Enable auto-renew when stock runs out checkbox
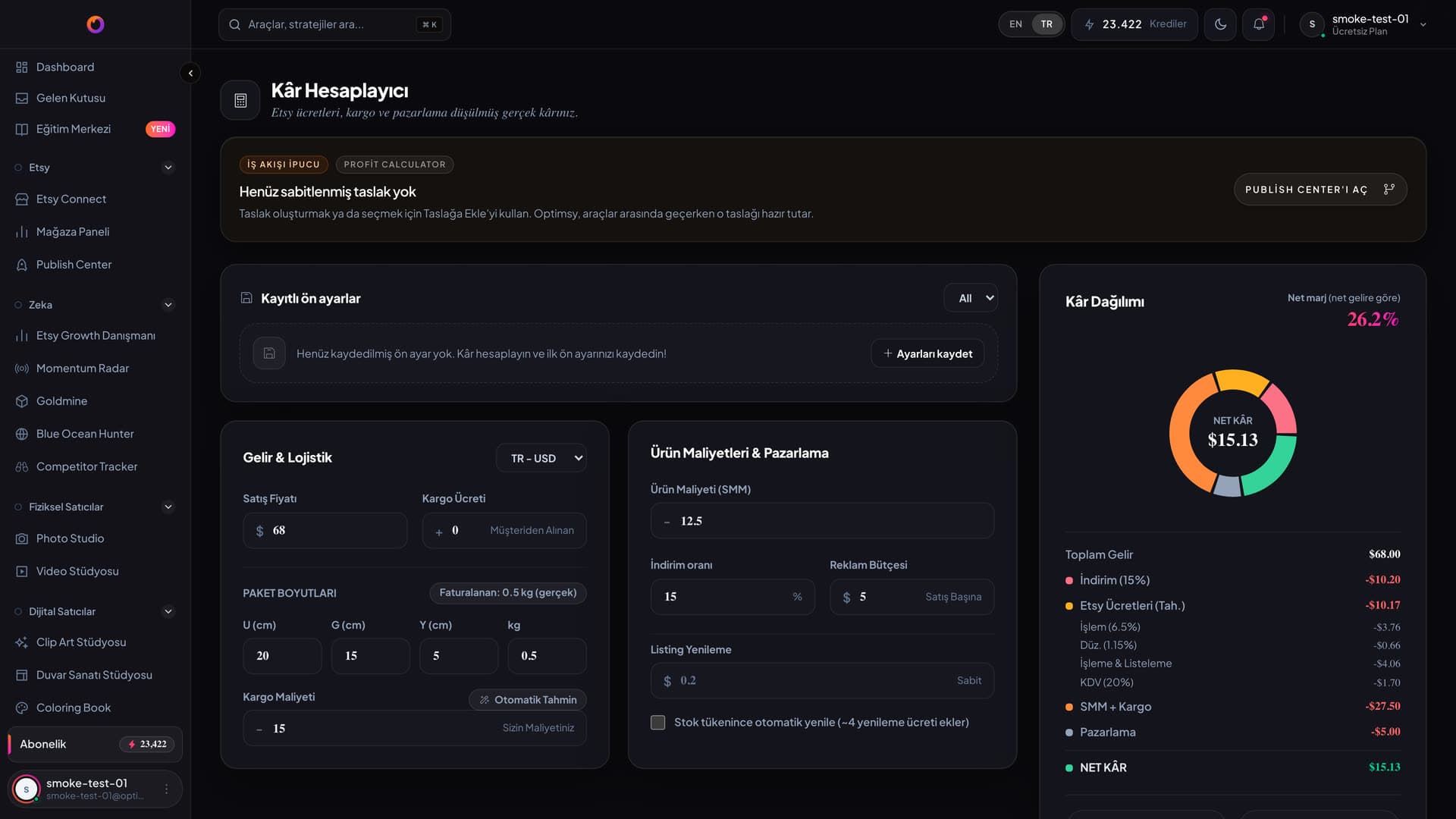This screenshot has width=1456, height=819. 657,723
